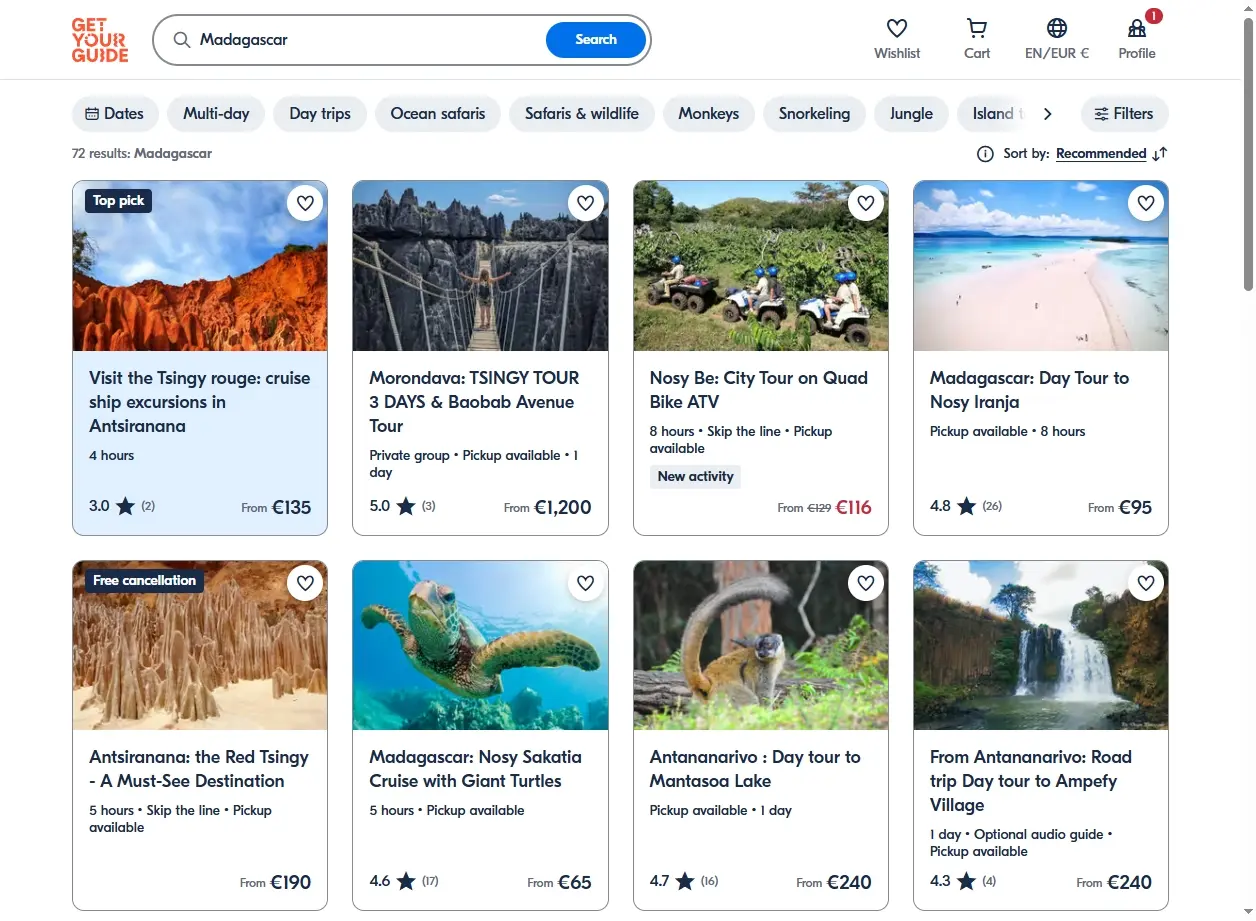
Task: Open Madagascar Day Tour to Nosy Iranja
Action: tap(1029, 390)
